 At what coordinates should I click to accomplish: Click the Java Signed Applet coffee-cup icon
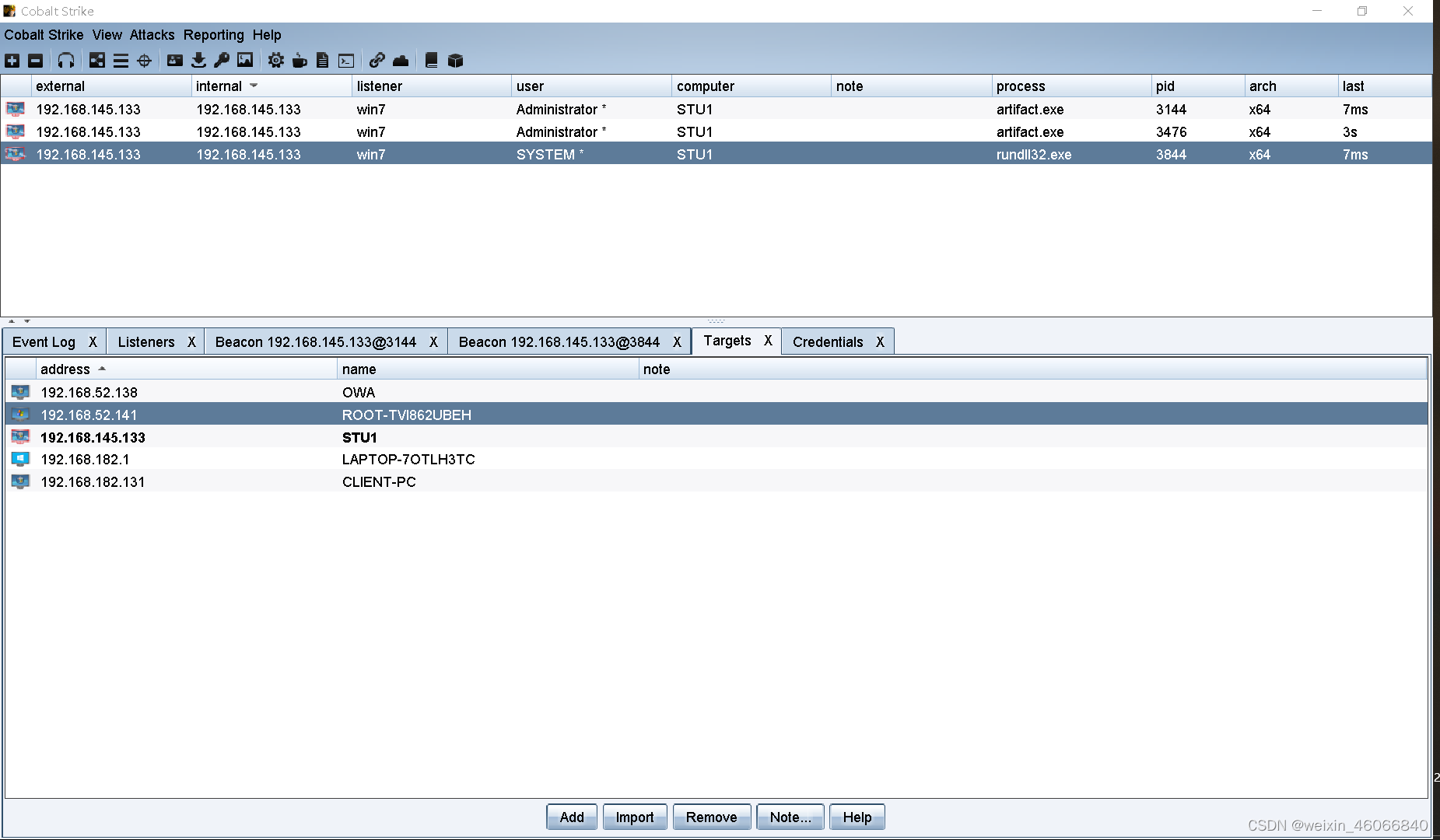(x=300, y=61)
